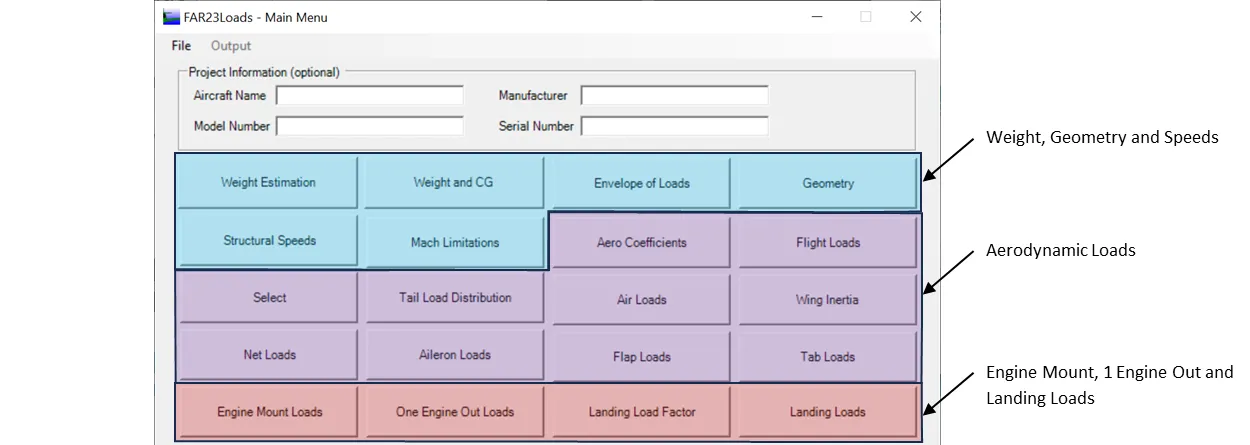
Task: Click the Aero Coefficients button
Action: [x=641, y=243]
